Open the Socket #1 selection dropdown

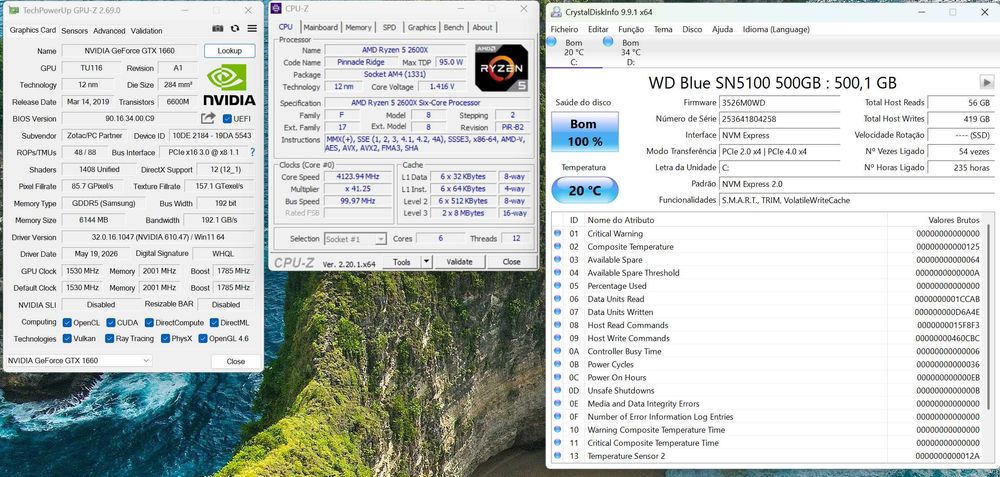click(x=355, y=239)
